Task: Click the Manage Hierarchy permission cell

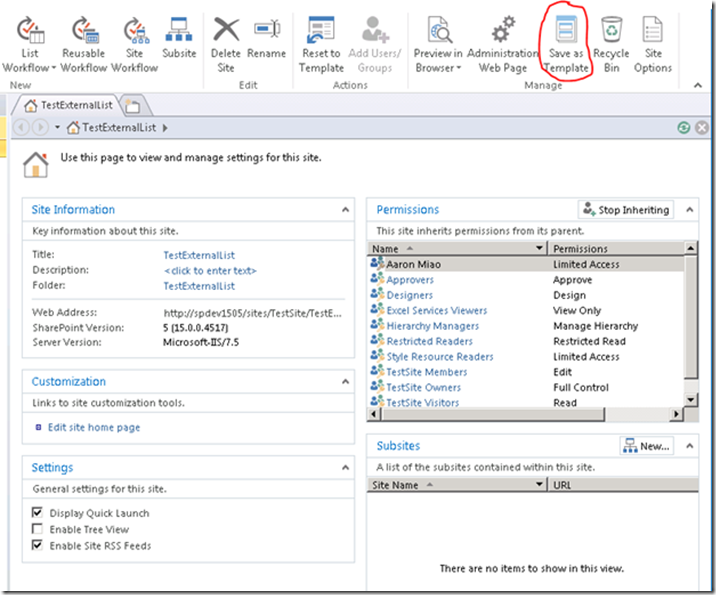Action: [595, 326]
